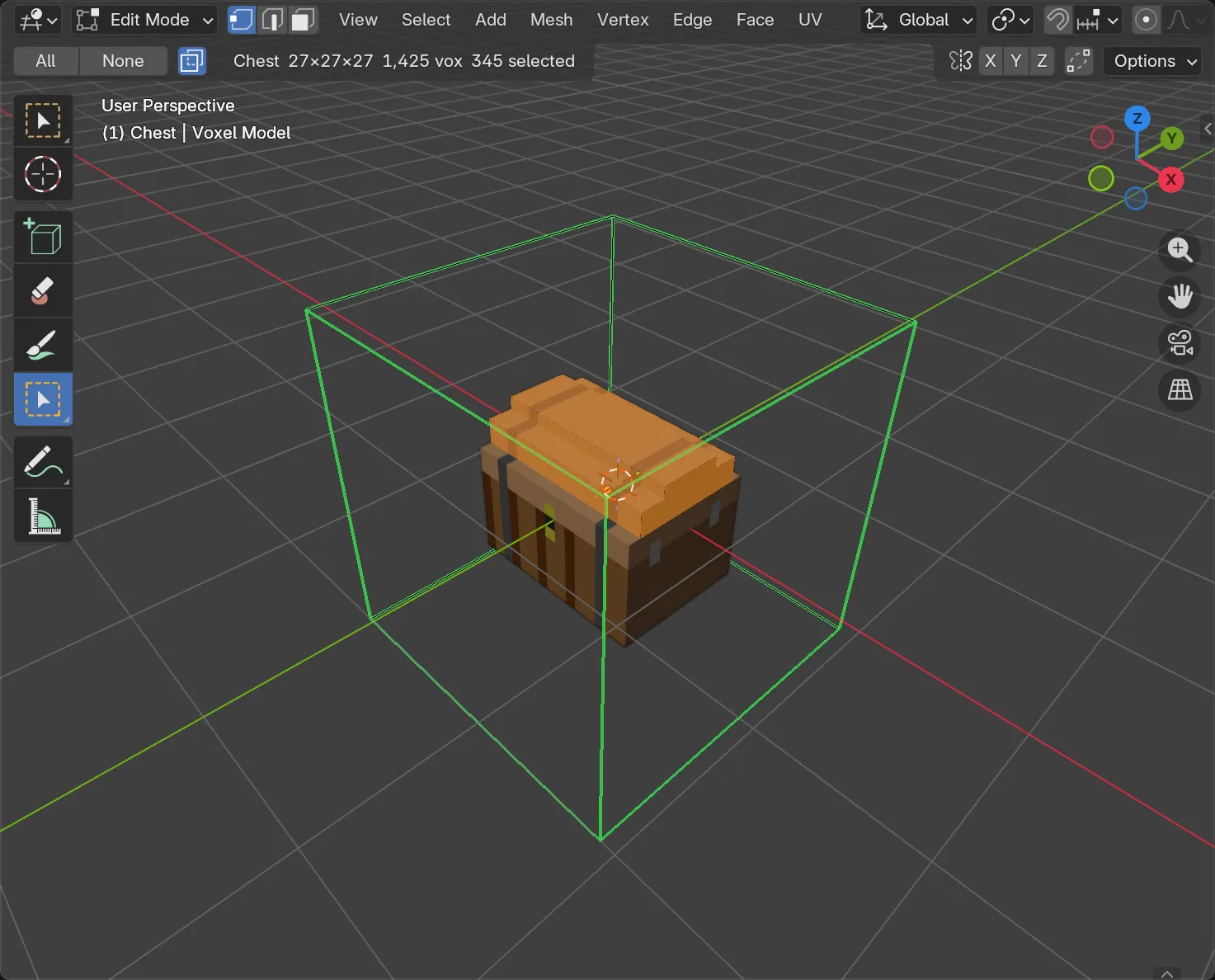Open the UV menu
The image size is (1215, 980).
point(810,20)
